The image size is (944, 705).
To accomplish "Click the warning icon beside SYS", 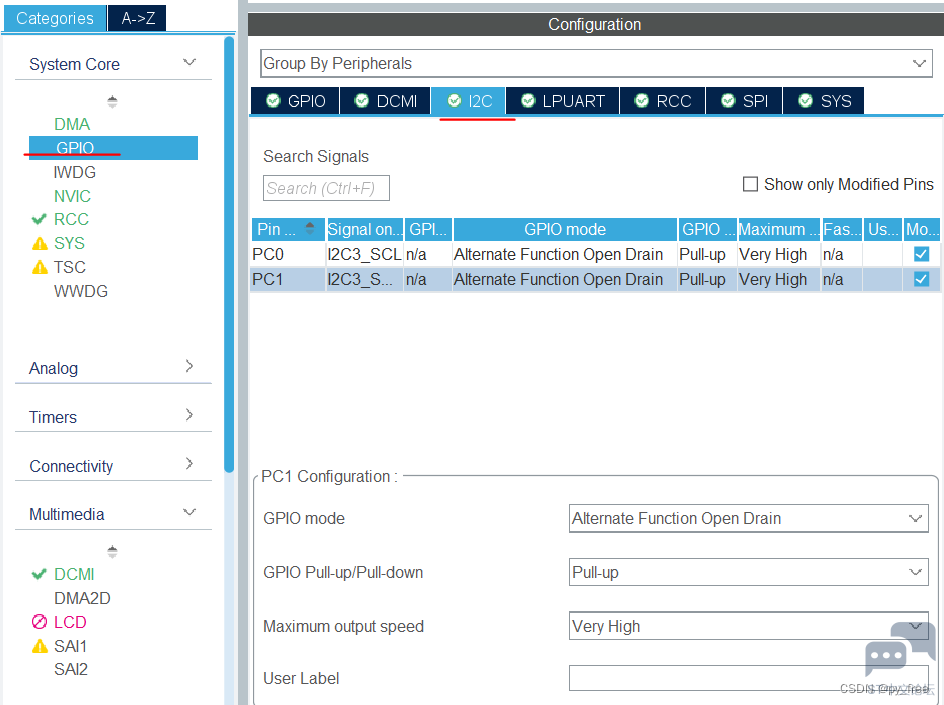I will click(40, 243).
